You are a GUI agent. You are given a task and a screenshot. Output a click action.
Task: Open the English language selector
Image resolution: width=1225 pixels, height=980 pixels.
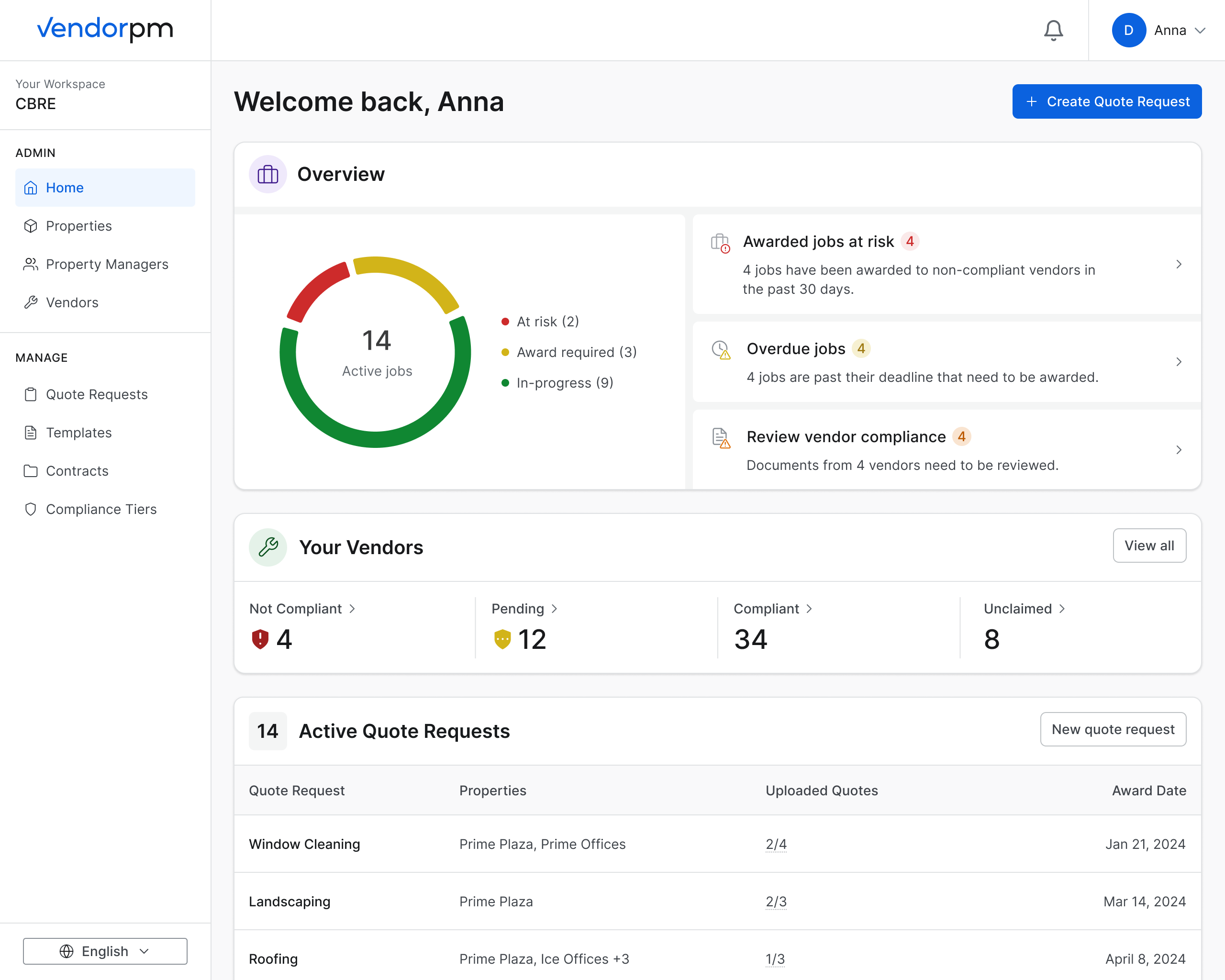(105, 951)
